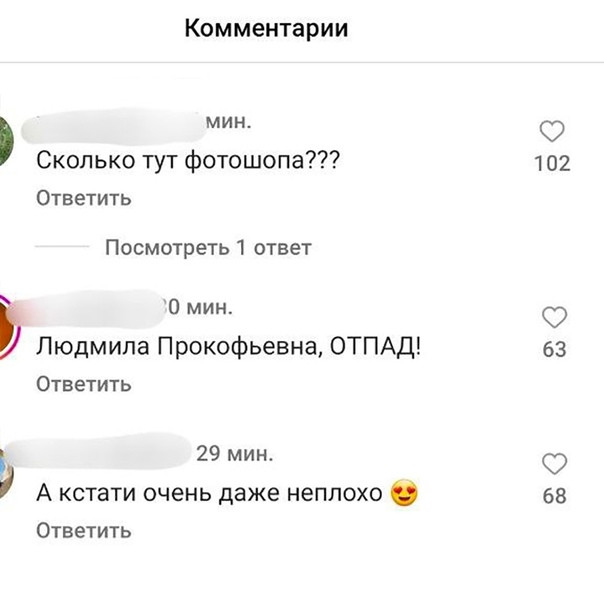Like the "Сколько тут фотошопа???" comment

552,132
